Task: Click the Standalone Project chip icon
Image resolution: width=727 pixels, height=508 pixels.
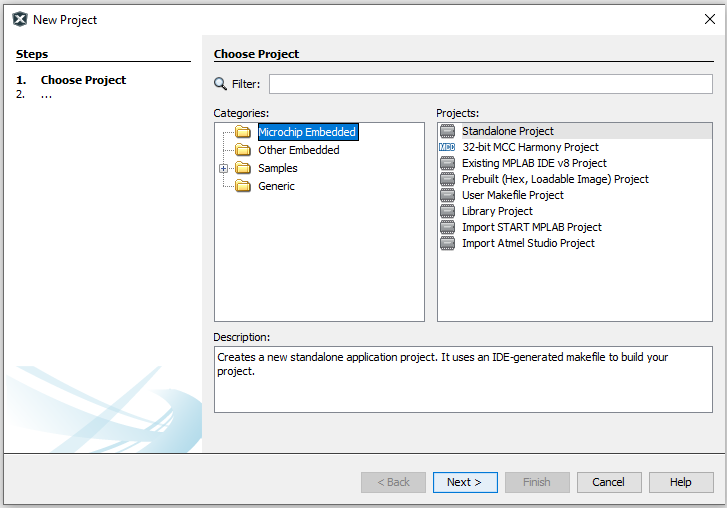Action: tap(447, 132)
